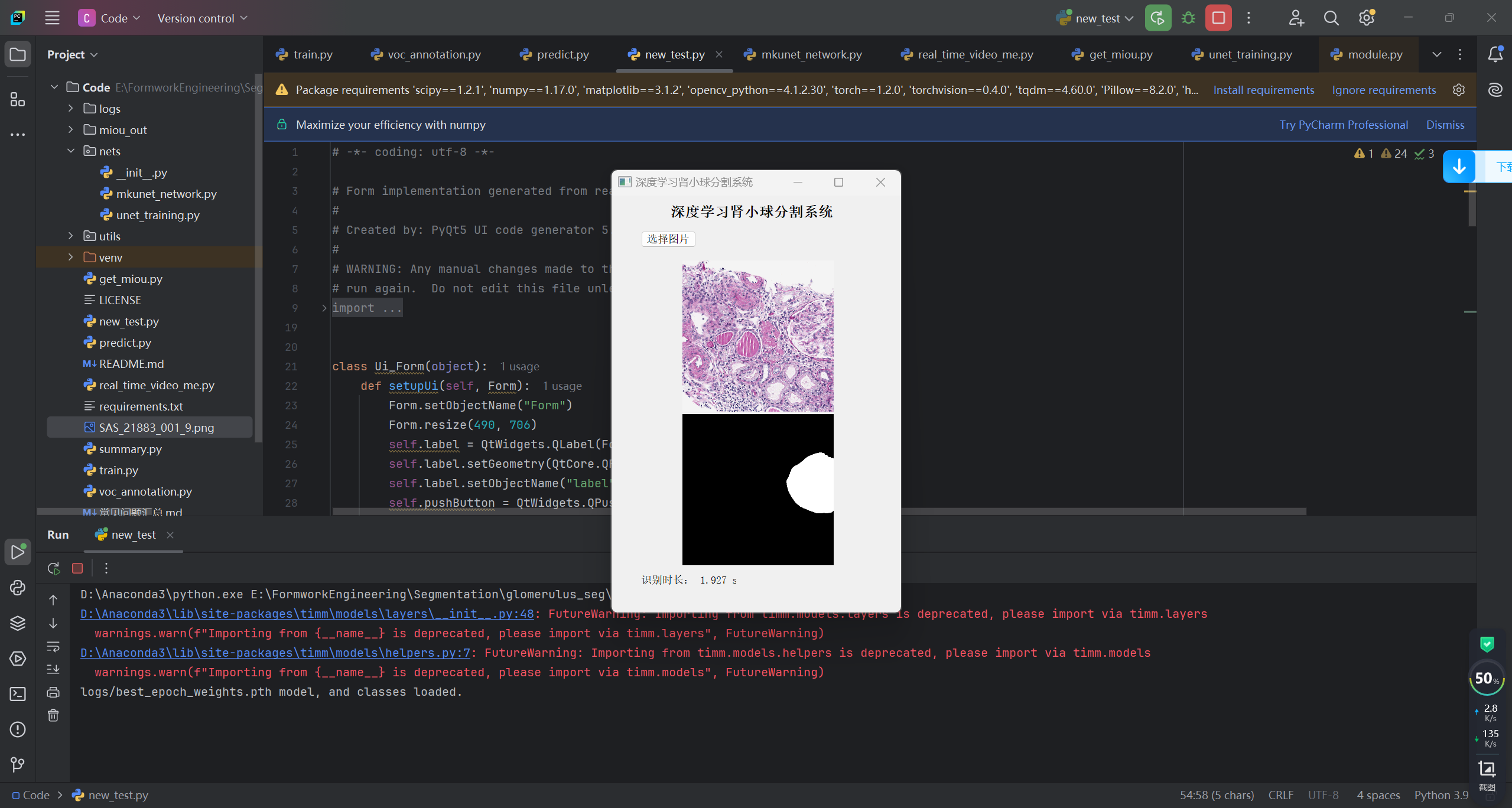
Task: Open the Problems tool window icon
Action: coord(18,729)
